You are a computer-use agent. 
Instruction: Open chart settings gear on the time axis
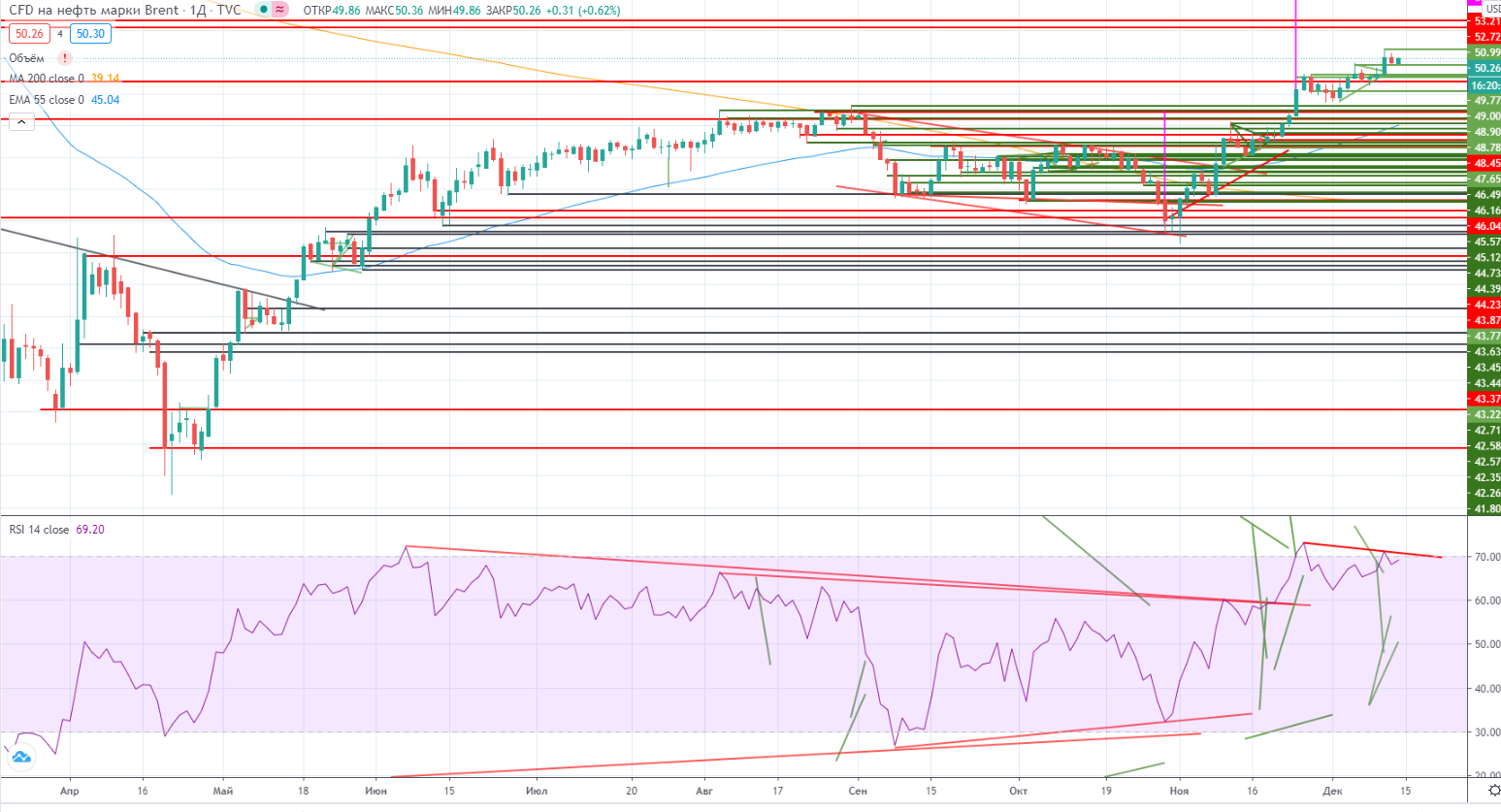[x=1495, y=791]
